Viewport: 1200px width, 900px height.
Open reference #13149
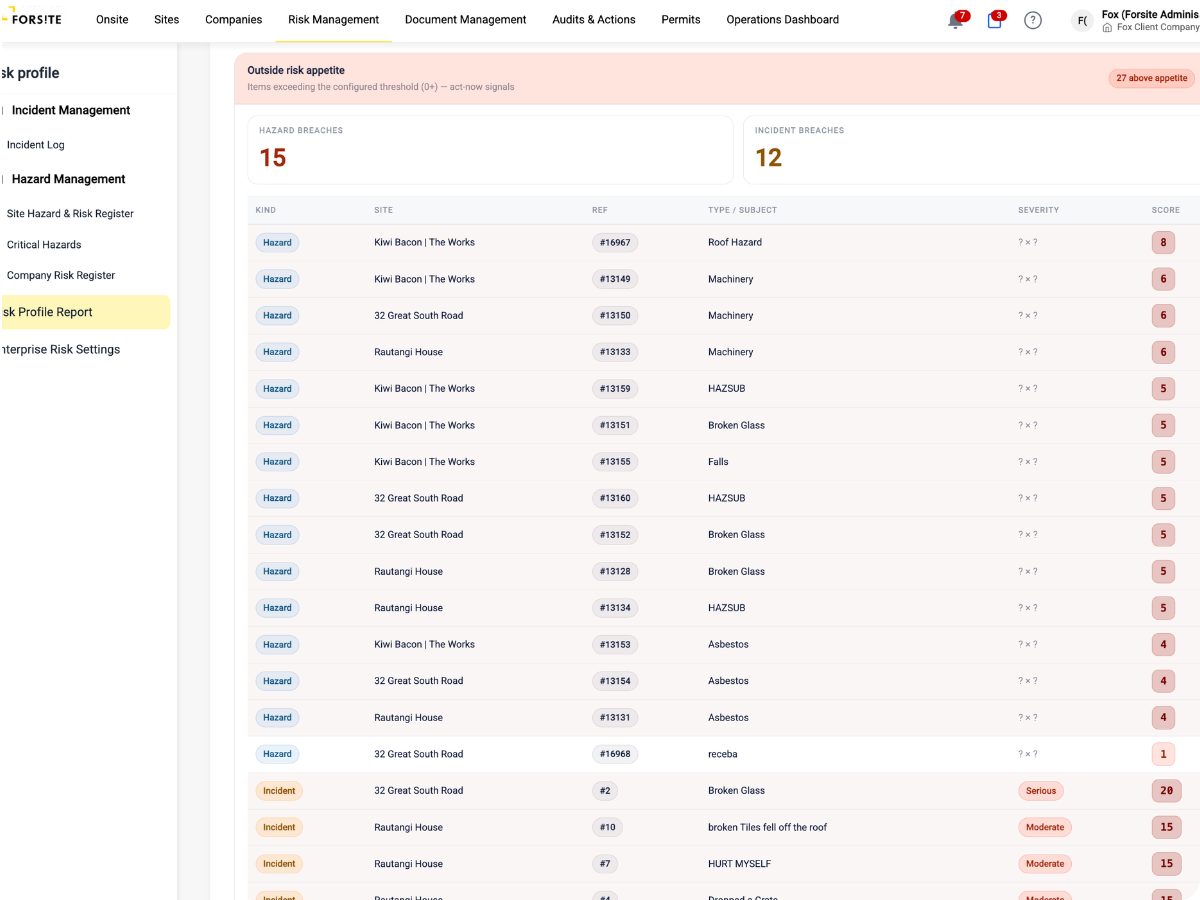[x=615, y=279]
